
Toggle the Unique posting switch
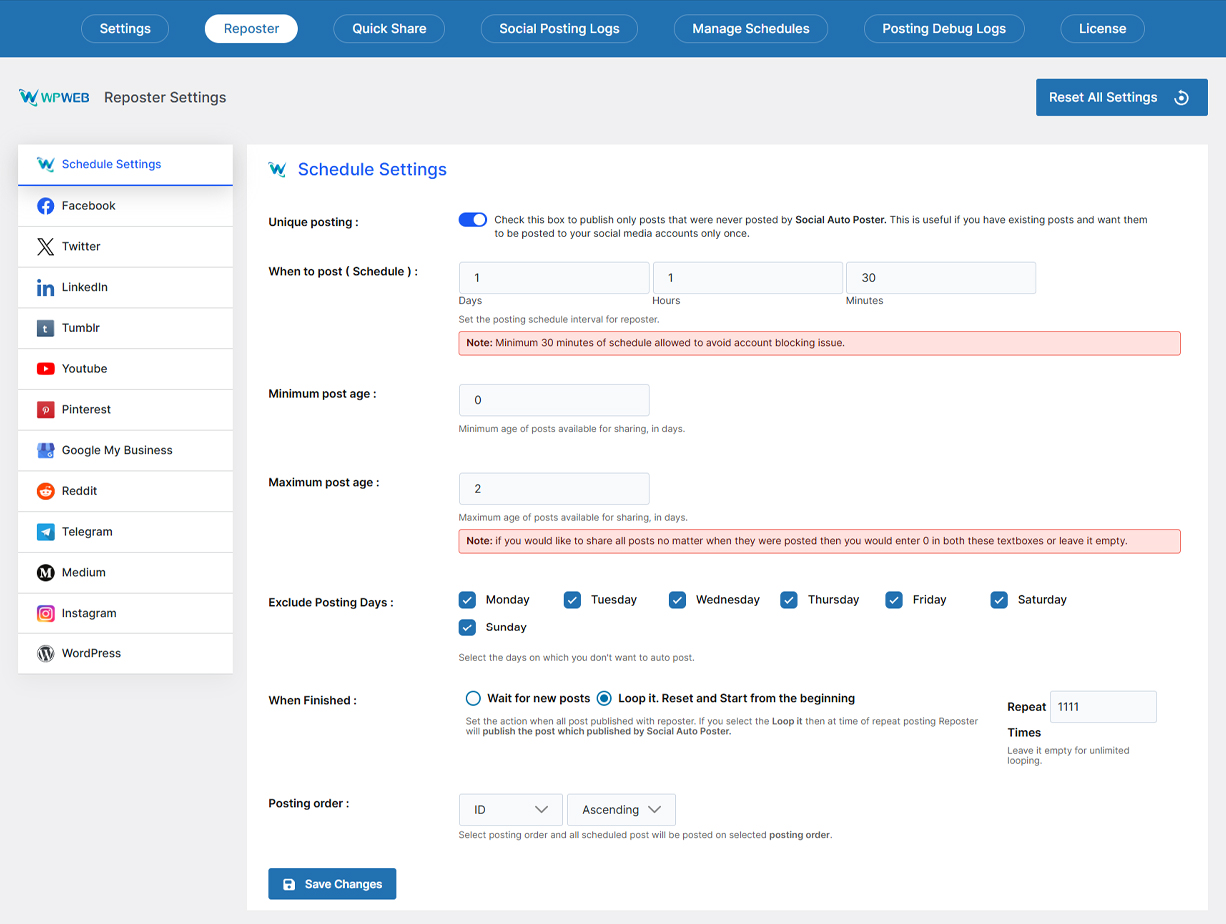pyautogui.click(x=473, y=220)
